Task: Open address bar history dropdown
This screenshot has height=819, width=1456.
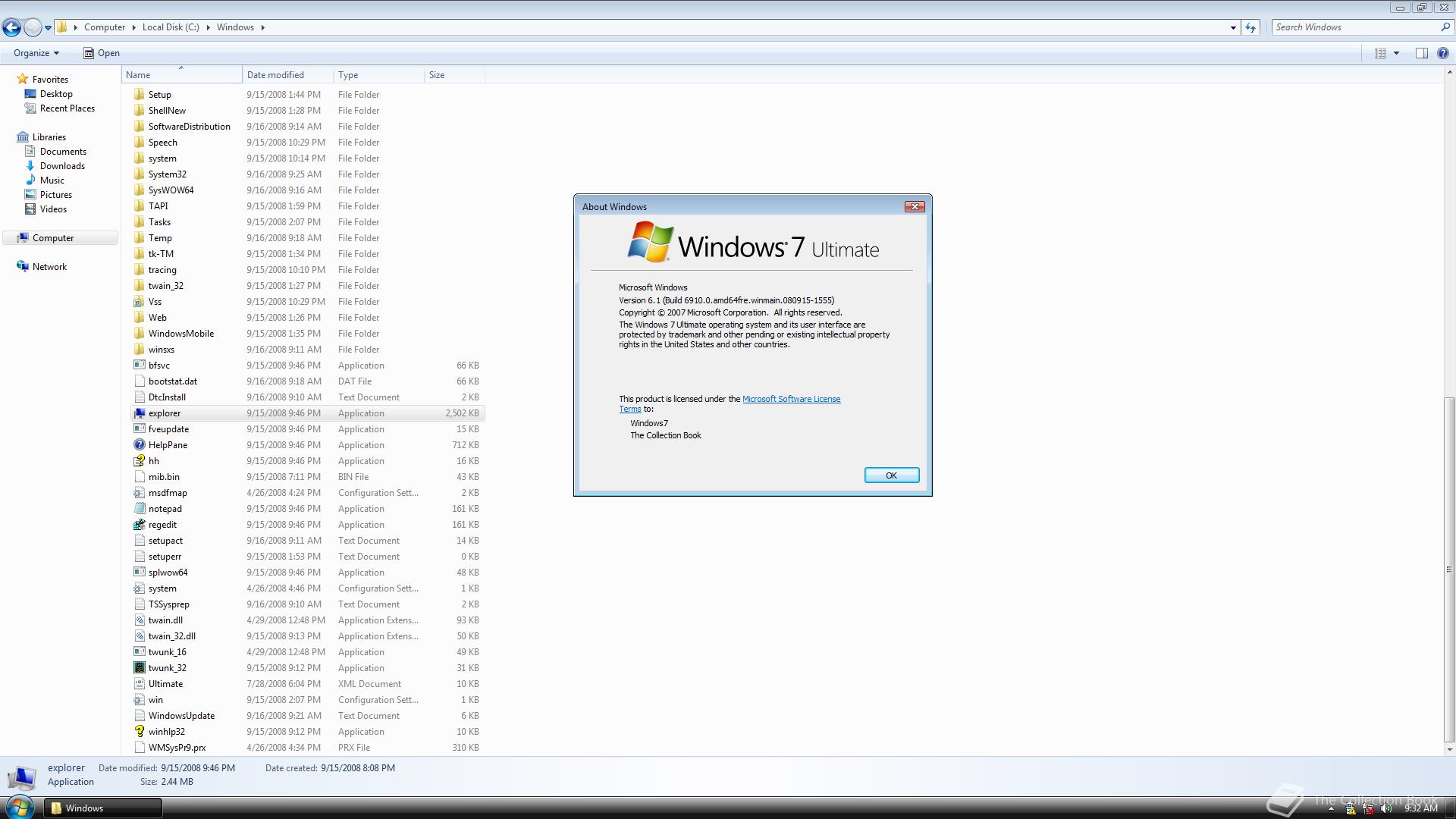Action: pos(1233,27)
